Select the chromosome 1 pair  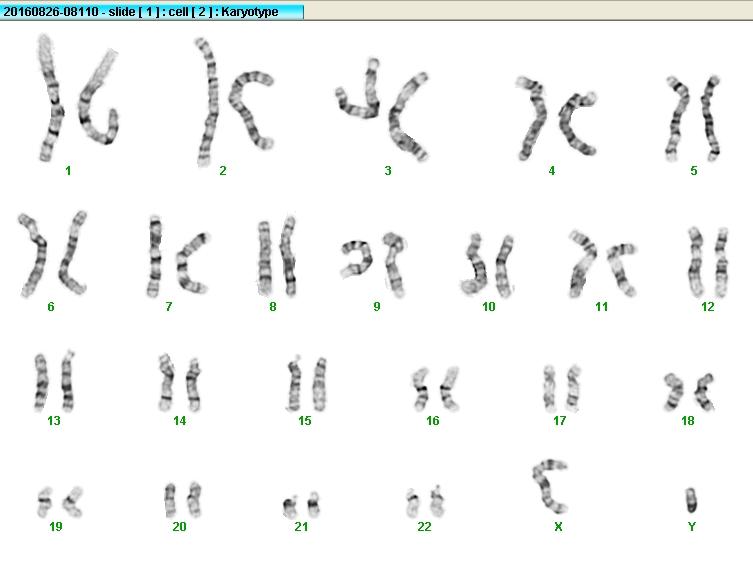pos(78,97)
